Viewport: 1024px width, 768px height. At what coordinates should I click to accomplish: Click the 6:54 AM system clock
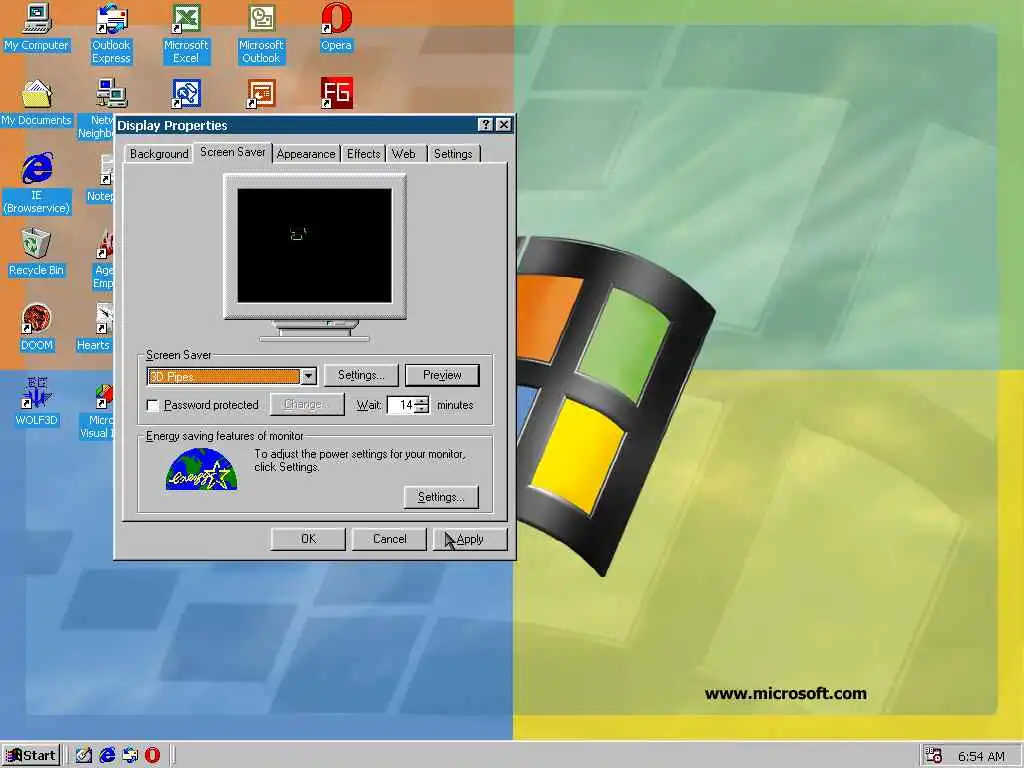(x=981, y=756)
